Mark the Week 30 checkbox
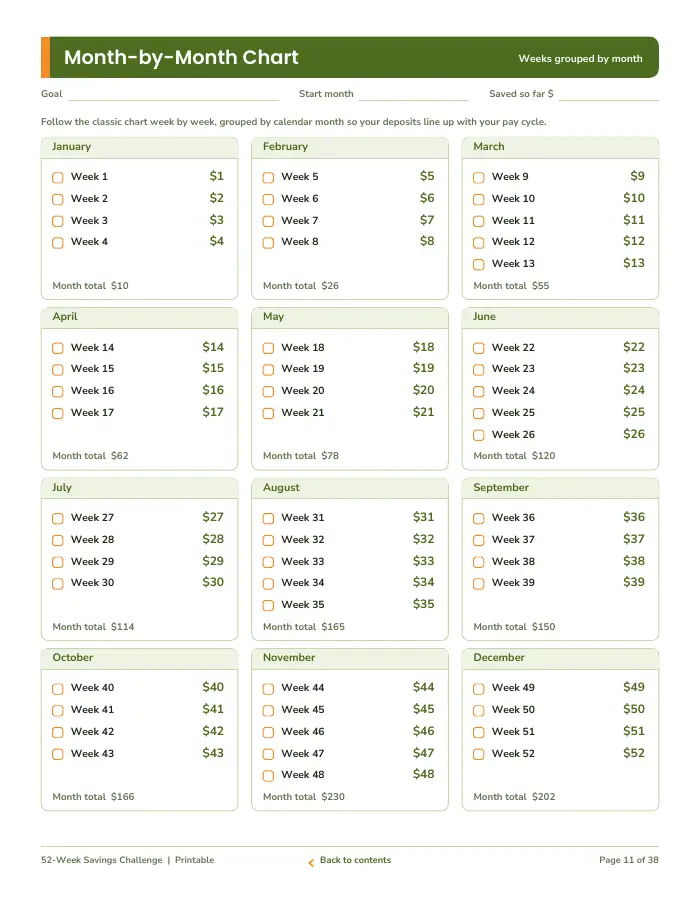 point(58,584)
